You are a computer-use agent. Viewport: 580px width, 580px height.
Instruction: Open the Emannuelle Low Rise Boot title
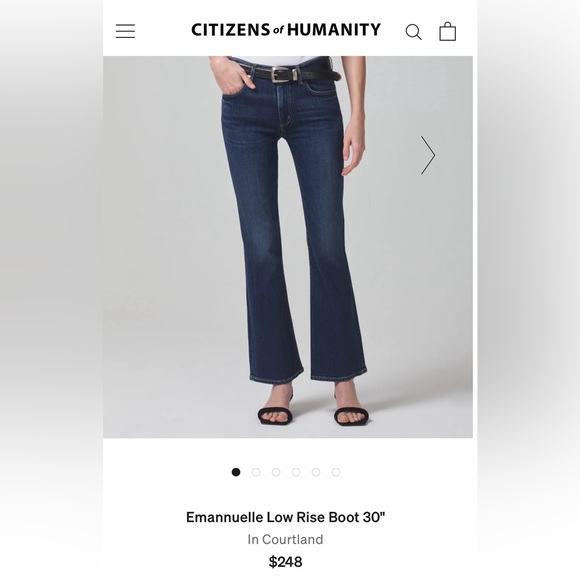tap(286, 517)
